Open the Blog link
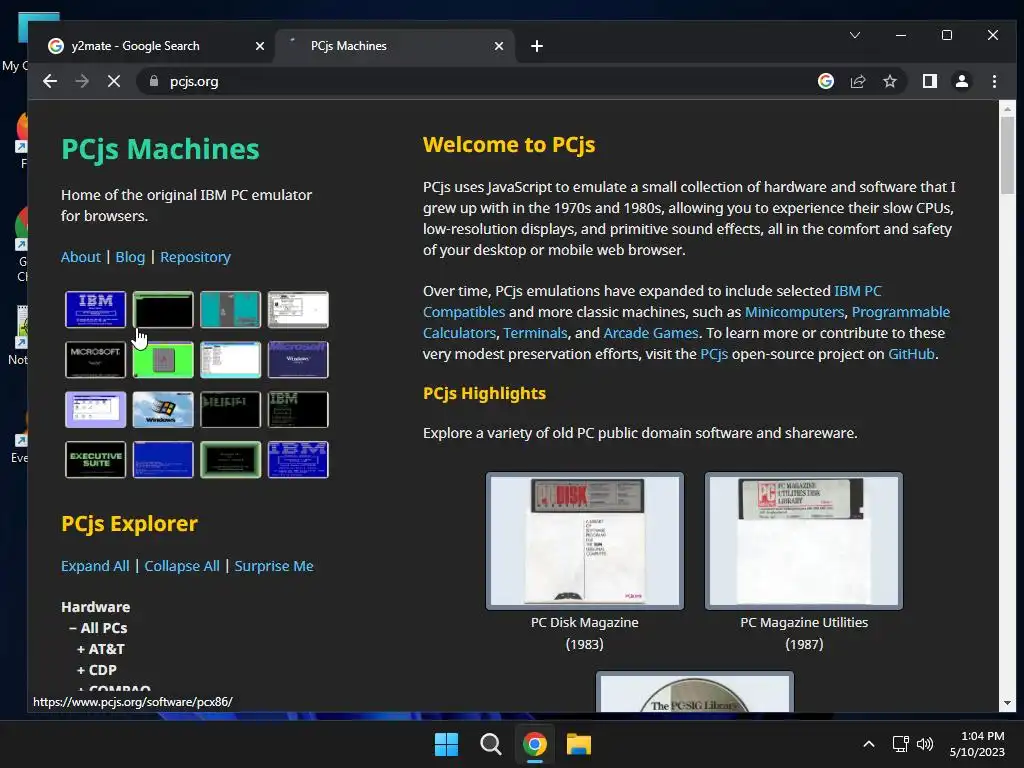This screenshot has width=1024, height=768. pos(130,257)
